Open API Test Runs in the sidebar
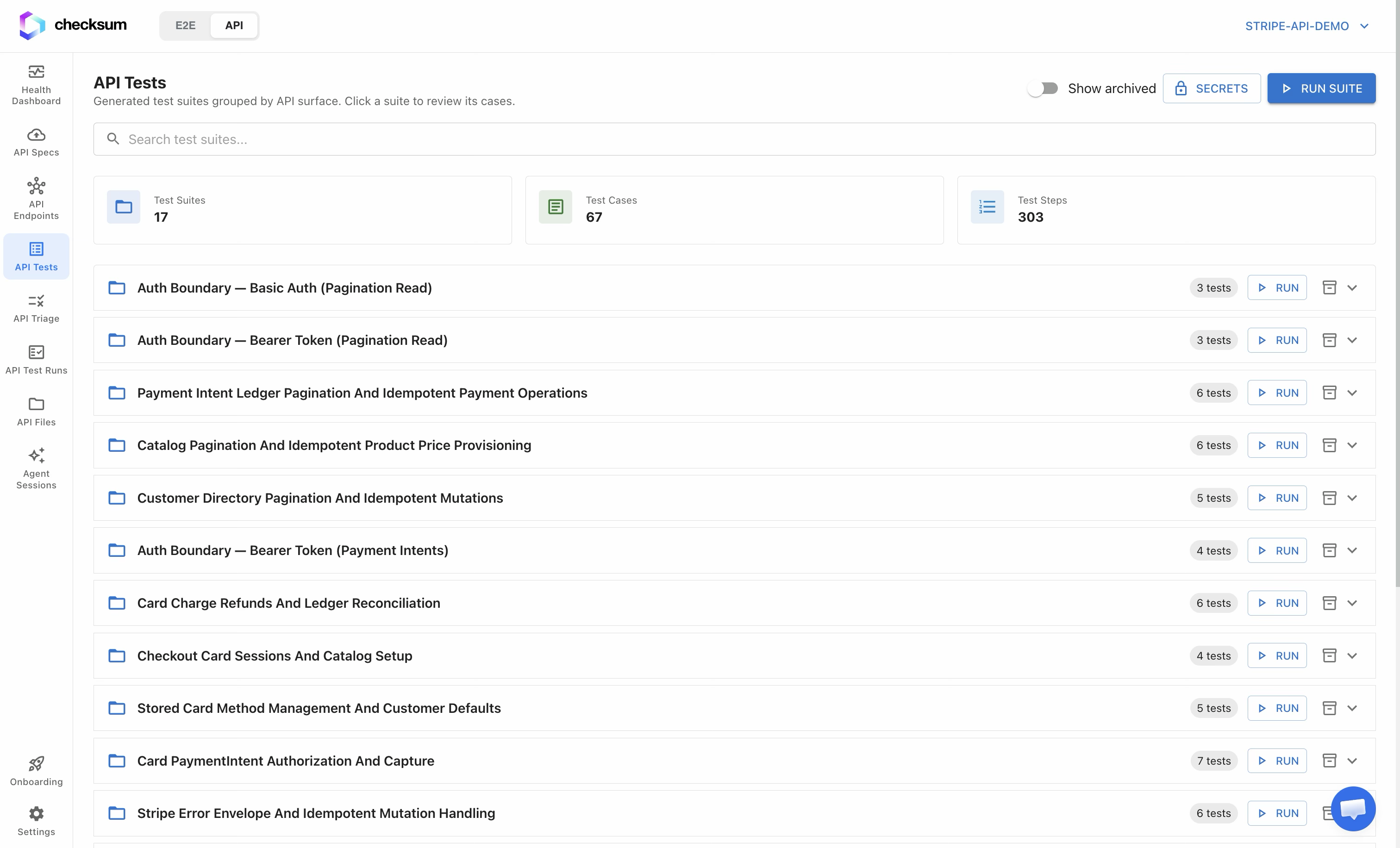The height and width of the screenshot is (848, 1400). (x=37, y=360)
